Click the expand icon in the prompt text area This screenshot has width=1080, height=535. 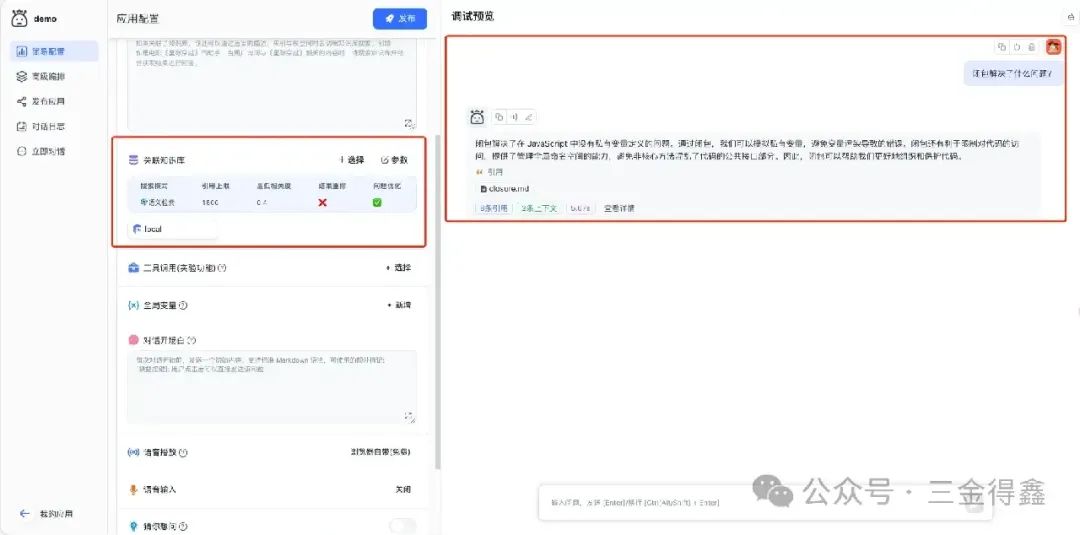[408, 123]
